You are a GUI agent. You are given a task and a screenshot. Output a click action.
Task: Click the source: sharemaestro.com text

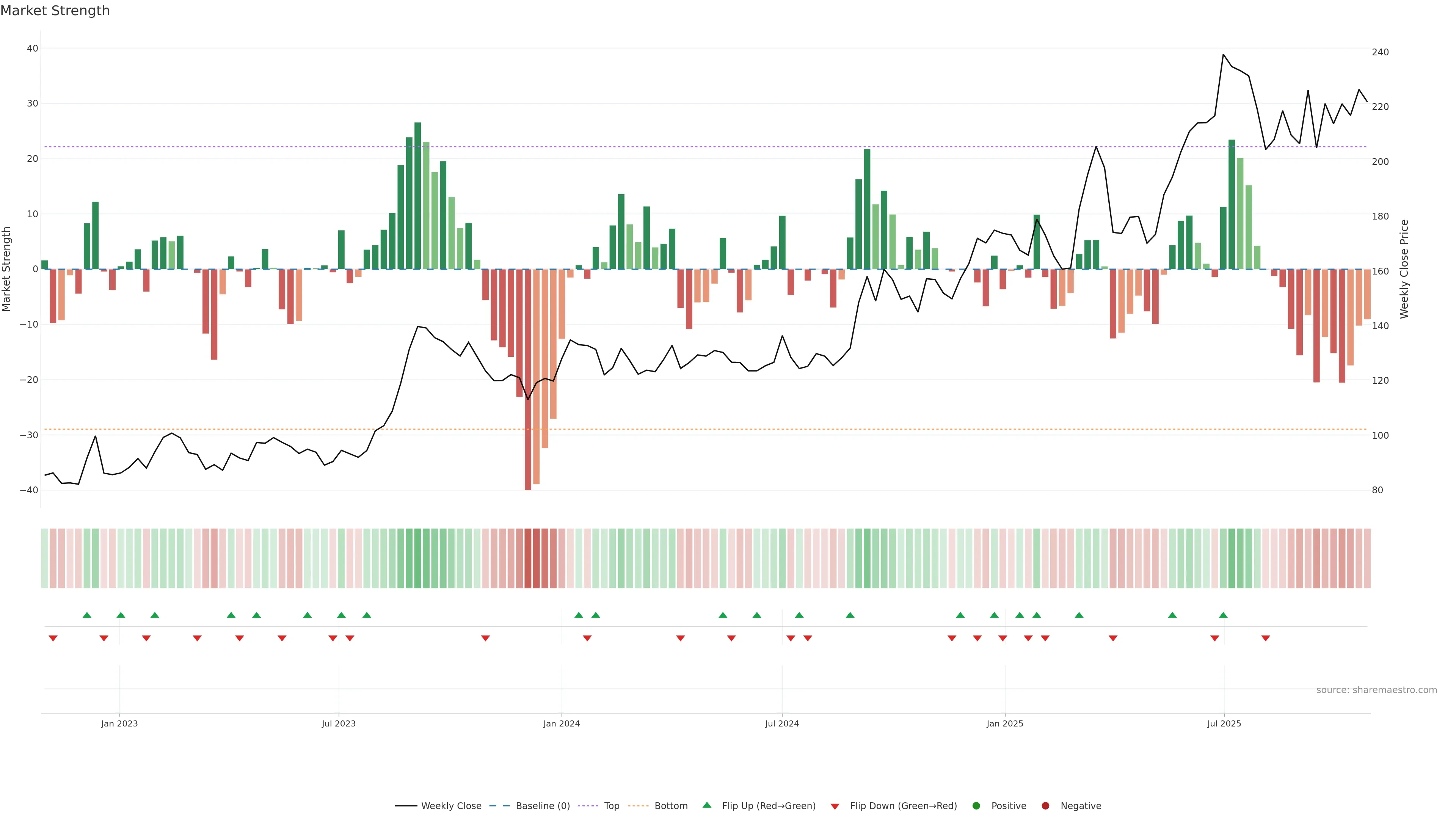point(1376,690)
